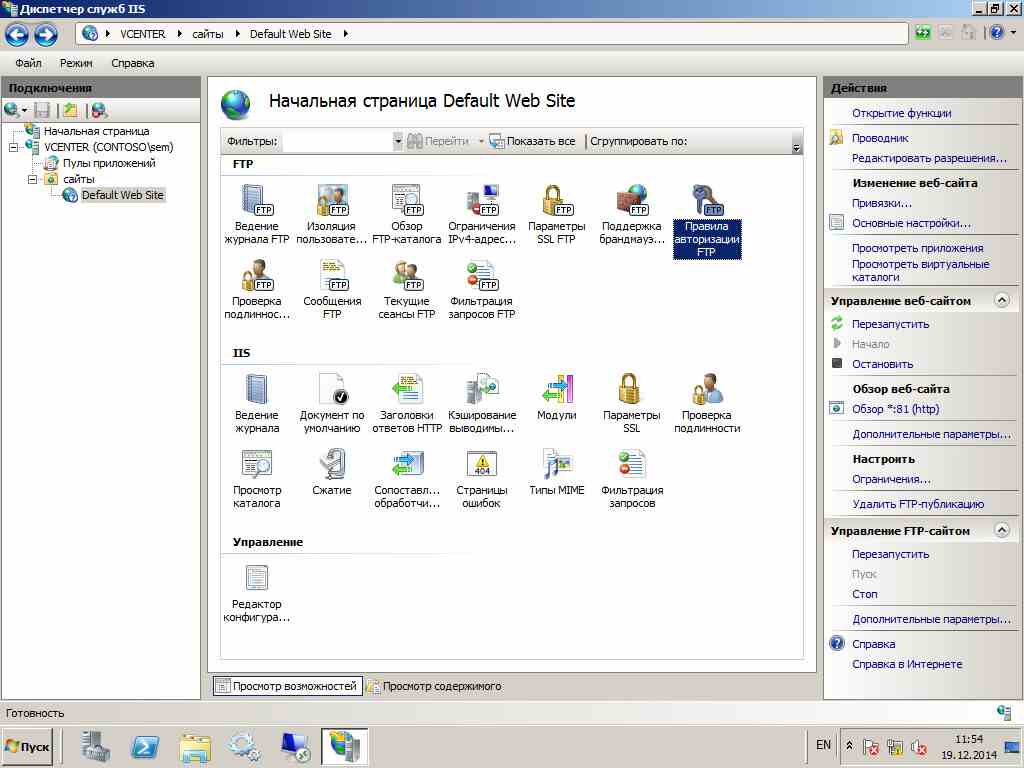Open Просмотр каталога feature
The width and height of the screenshot is (1024, 768).
tap(257, 478)
